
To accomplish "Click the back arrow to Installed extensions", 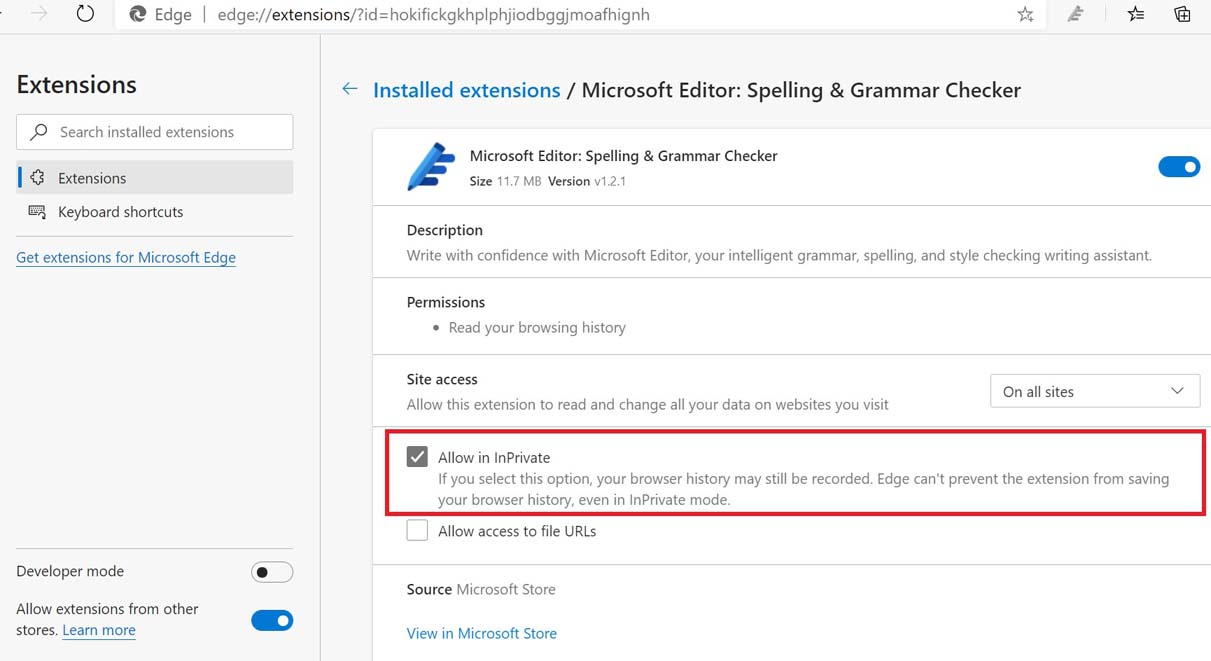I will click(x=350, y=89).
